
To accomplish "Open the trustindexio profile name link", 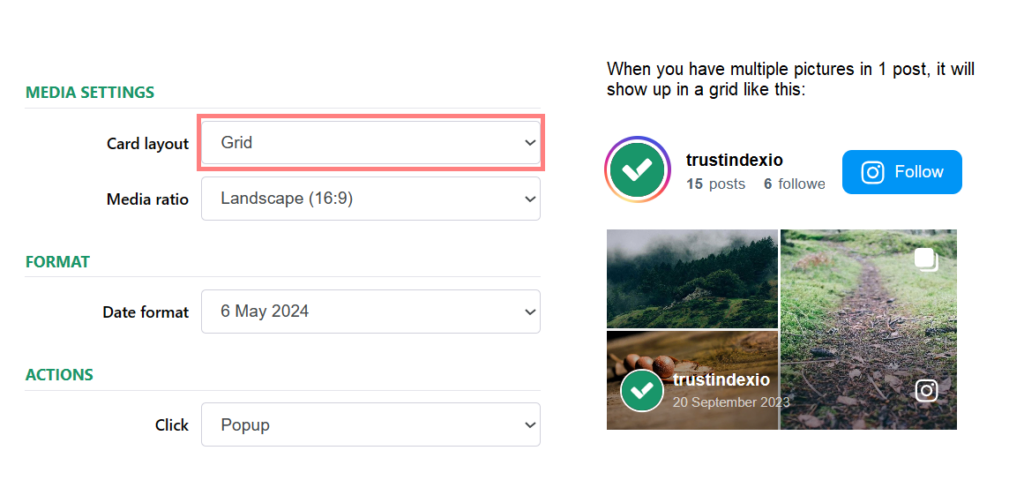I will click(x=734, y=160).
